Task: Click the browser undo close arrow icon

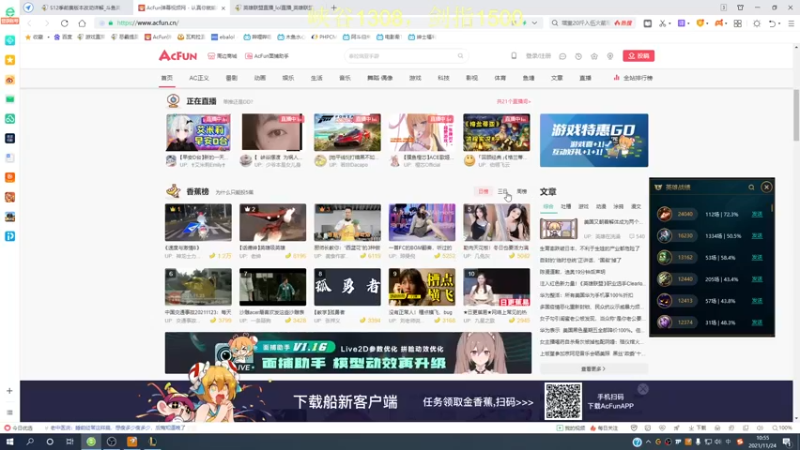Action: [772, 23]
